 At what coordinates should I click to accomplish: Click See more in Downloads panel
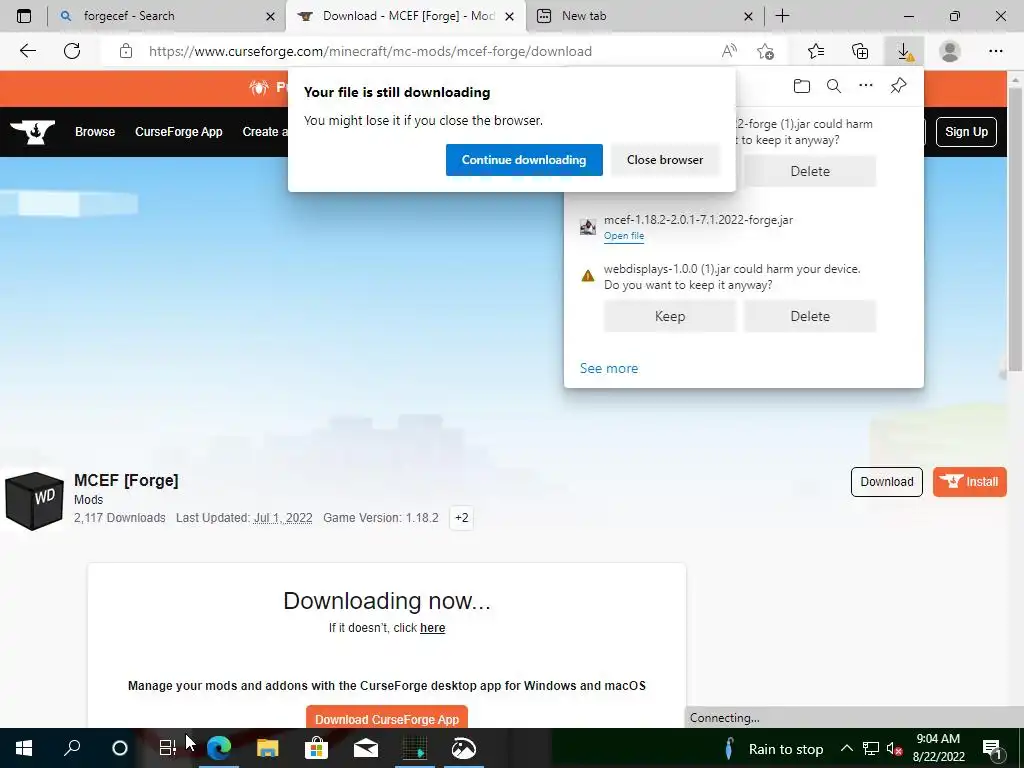pyautogui.click(x=609, y=368)
